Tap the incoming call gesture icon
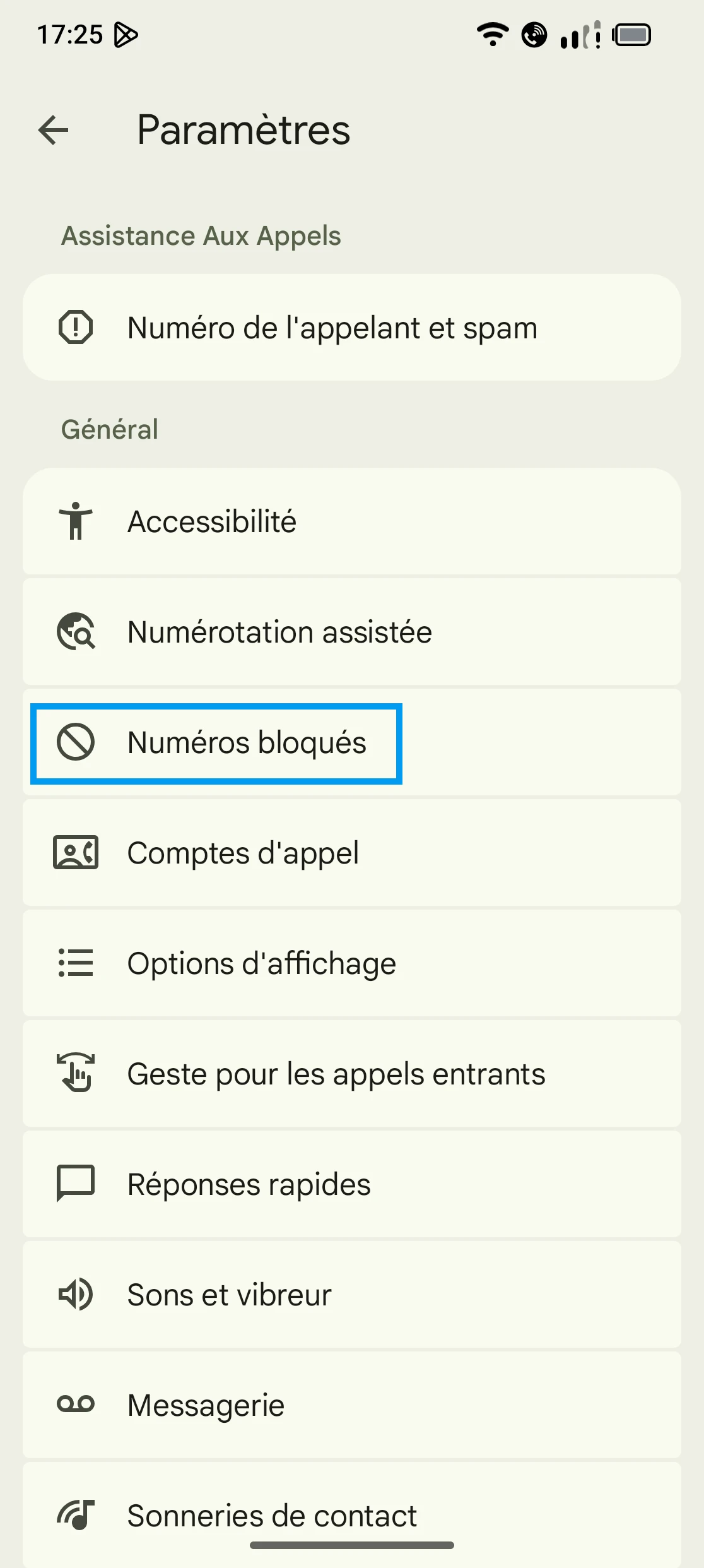Viewport: 704px width, 1568px height. [x=76, y=1073]
